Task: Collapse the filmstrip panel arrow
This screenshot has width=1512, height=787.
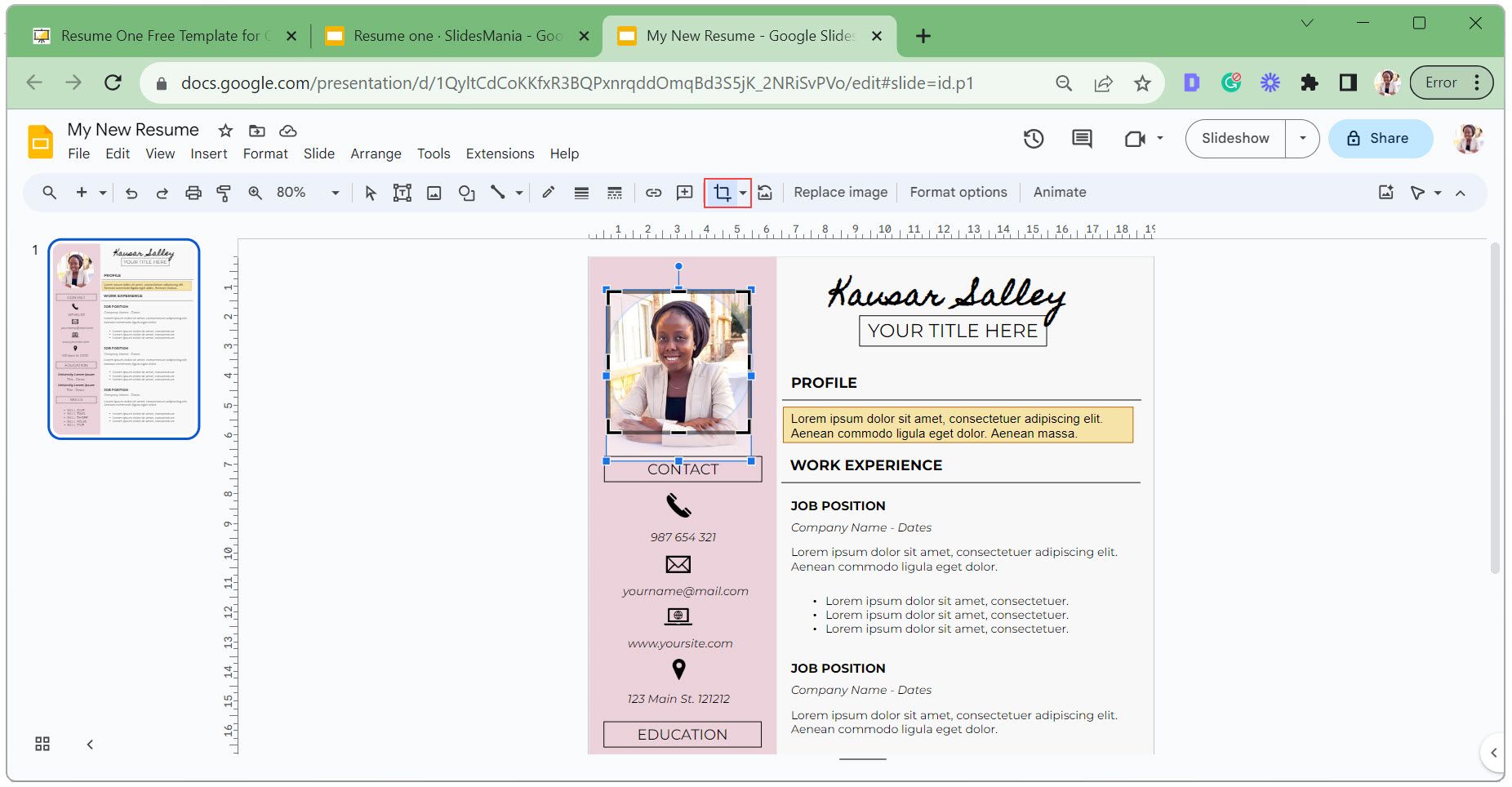Action: click(x=90, y=744)
